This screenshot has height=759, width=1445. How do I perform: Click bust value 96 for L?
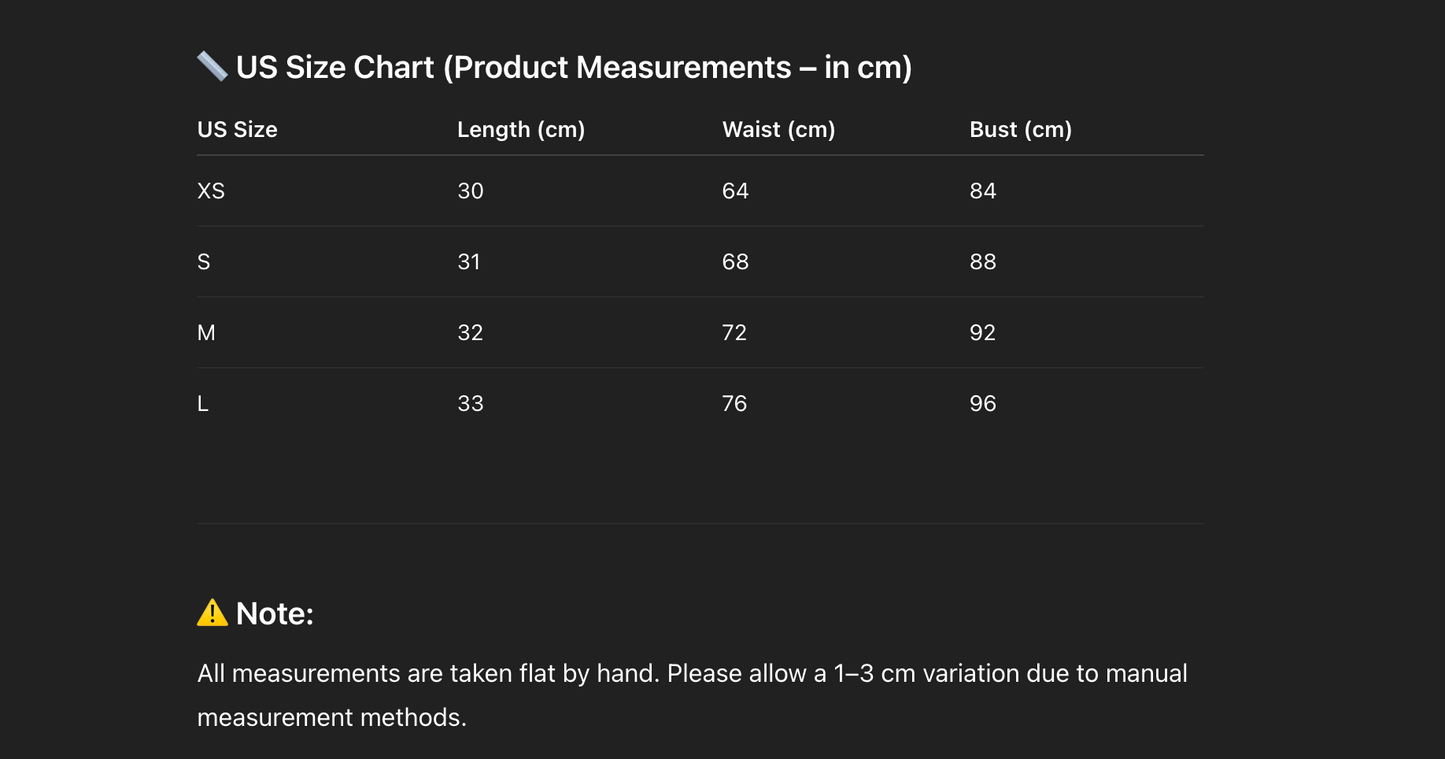point(983,404)
